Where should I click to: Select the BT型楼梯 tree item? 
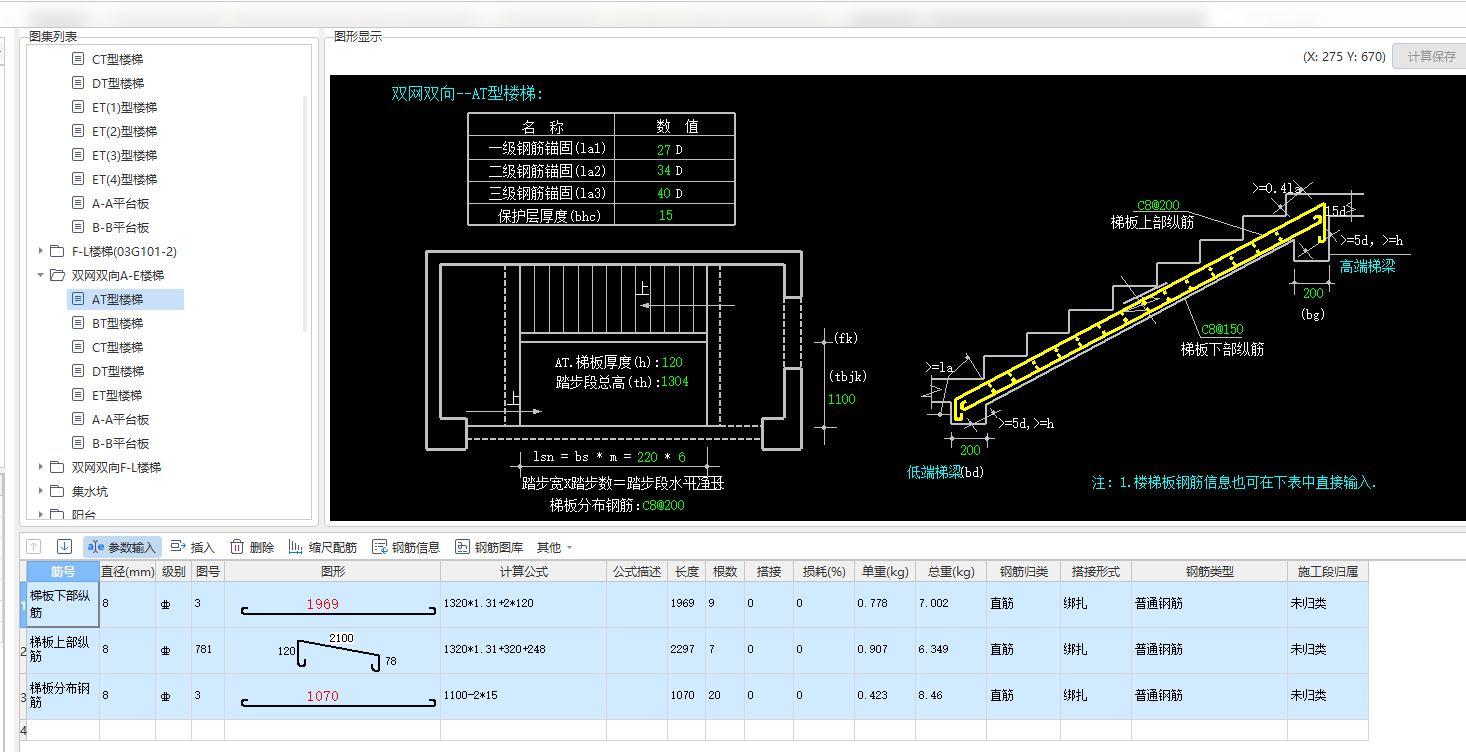click(118, 323)
